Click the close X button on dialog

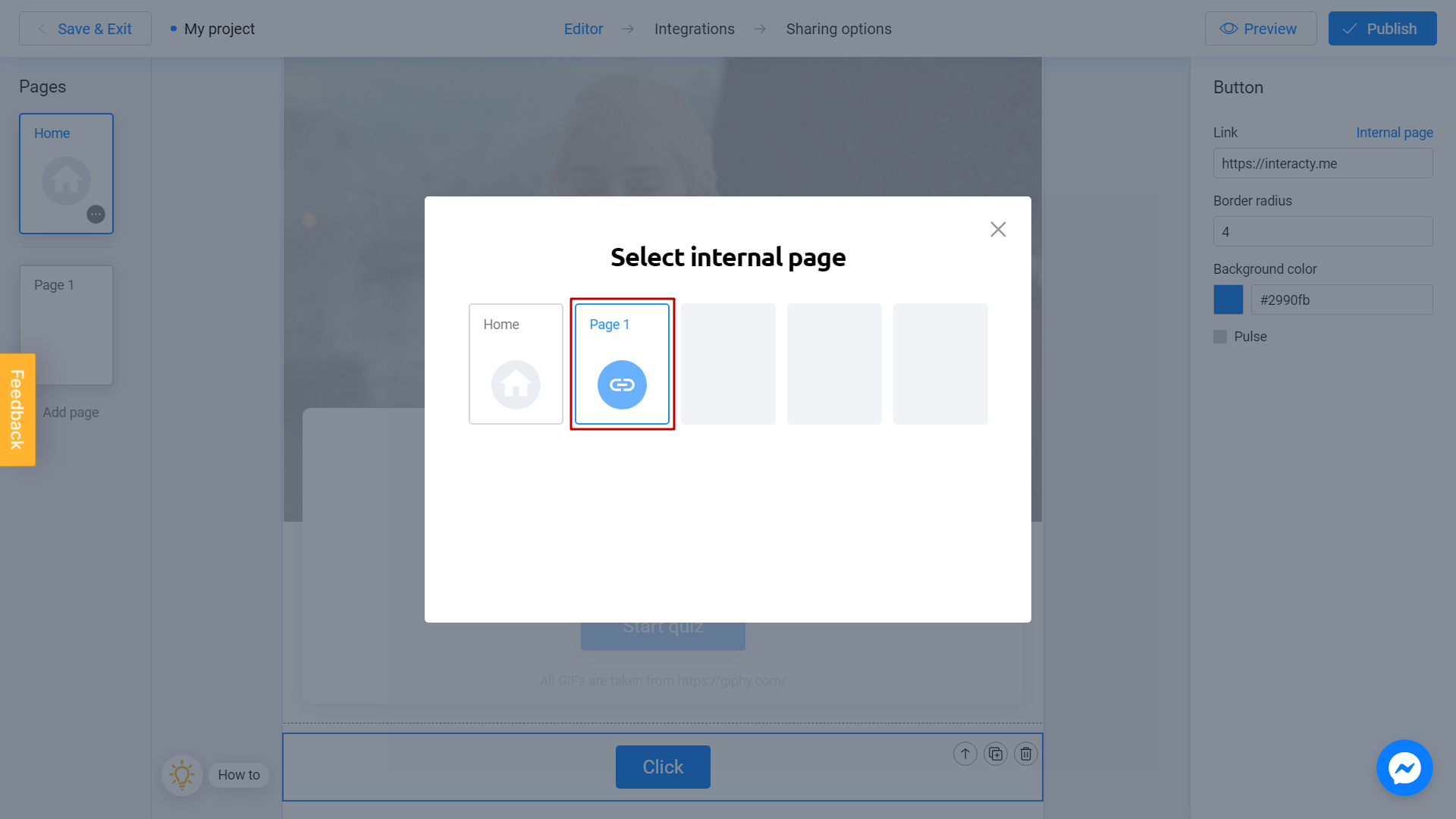click(x=997, y=229)
